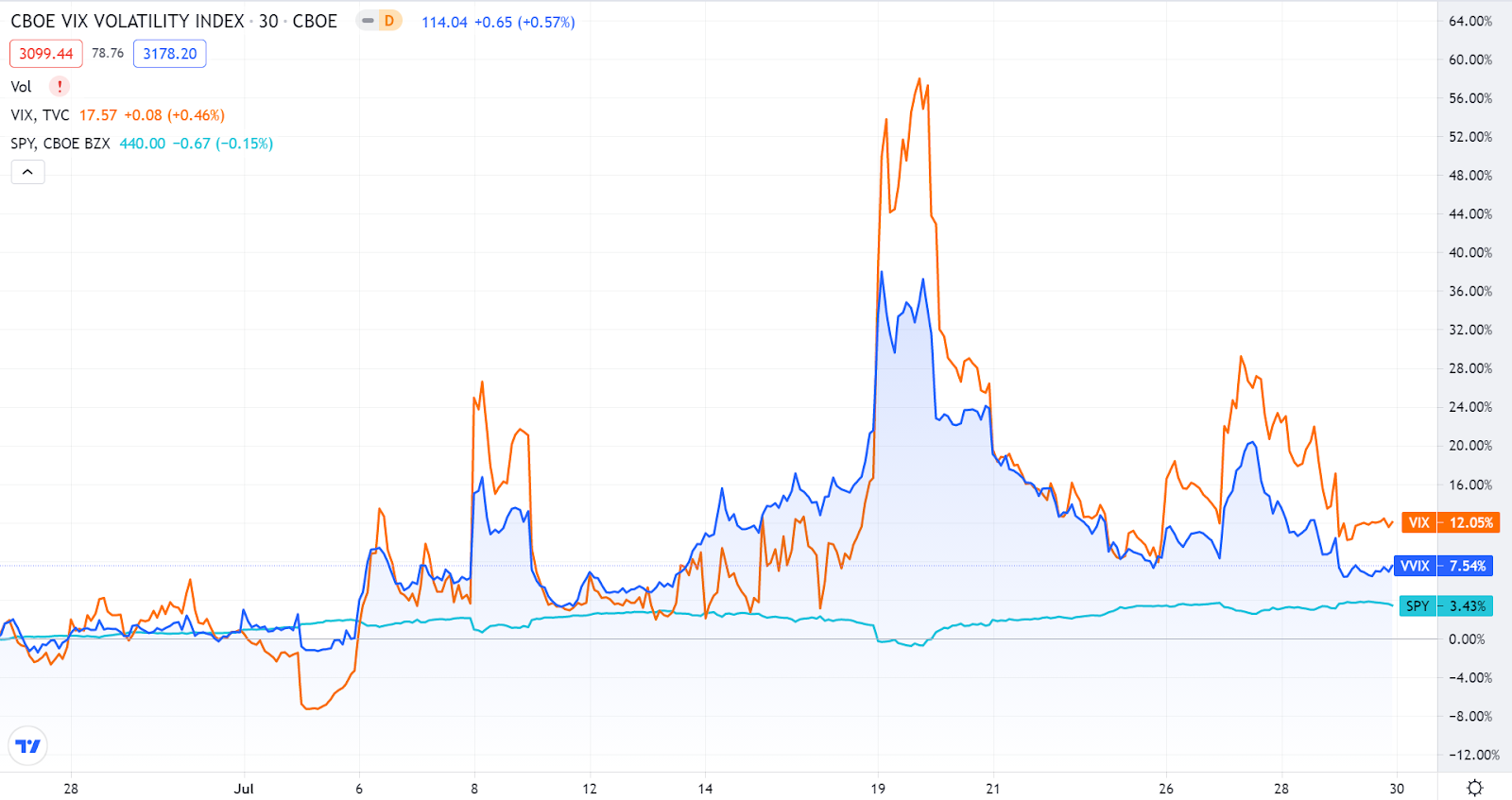Click the Vol warning exclamation icon
This screenshot has height=800, width=1512.
pyautogui.click(x=60, y=86)
